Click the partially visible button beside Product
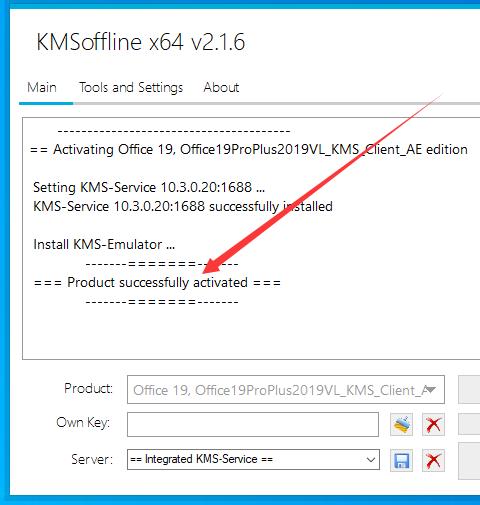 coord(469,390)
